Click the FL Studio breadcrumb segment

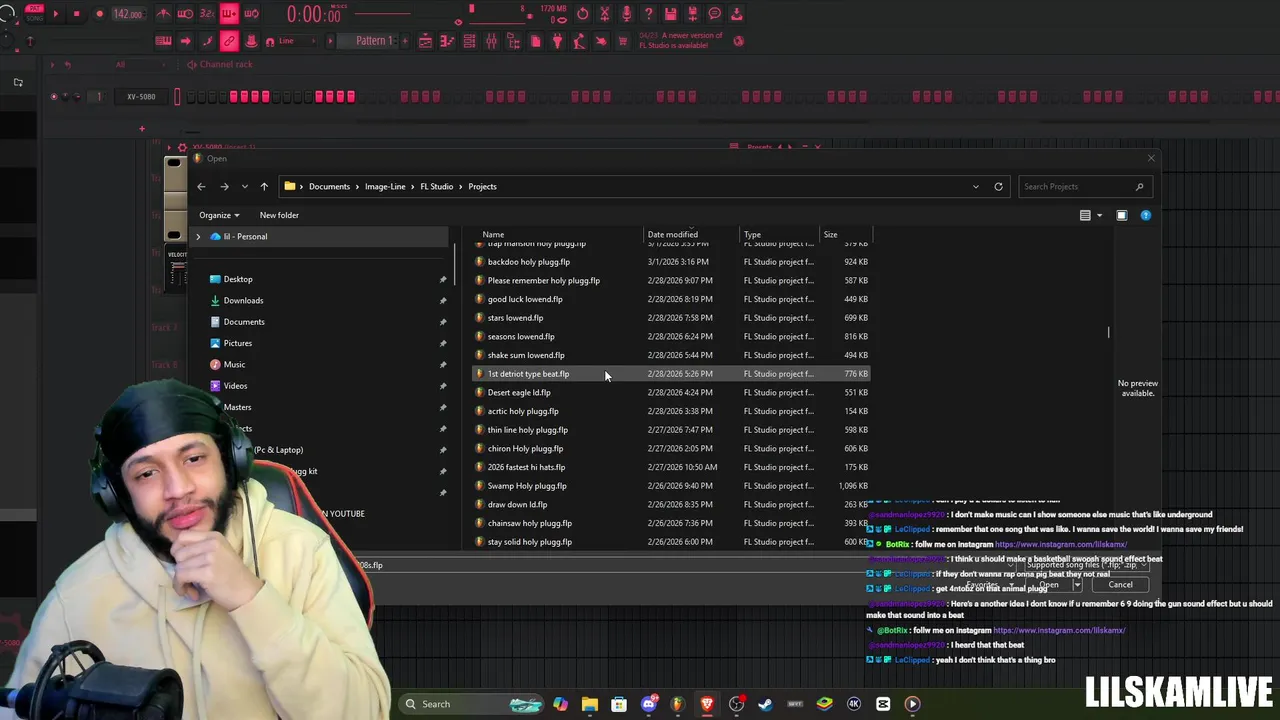(436, 186)
